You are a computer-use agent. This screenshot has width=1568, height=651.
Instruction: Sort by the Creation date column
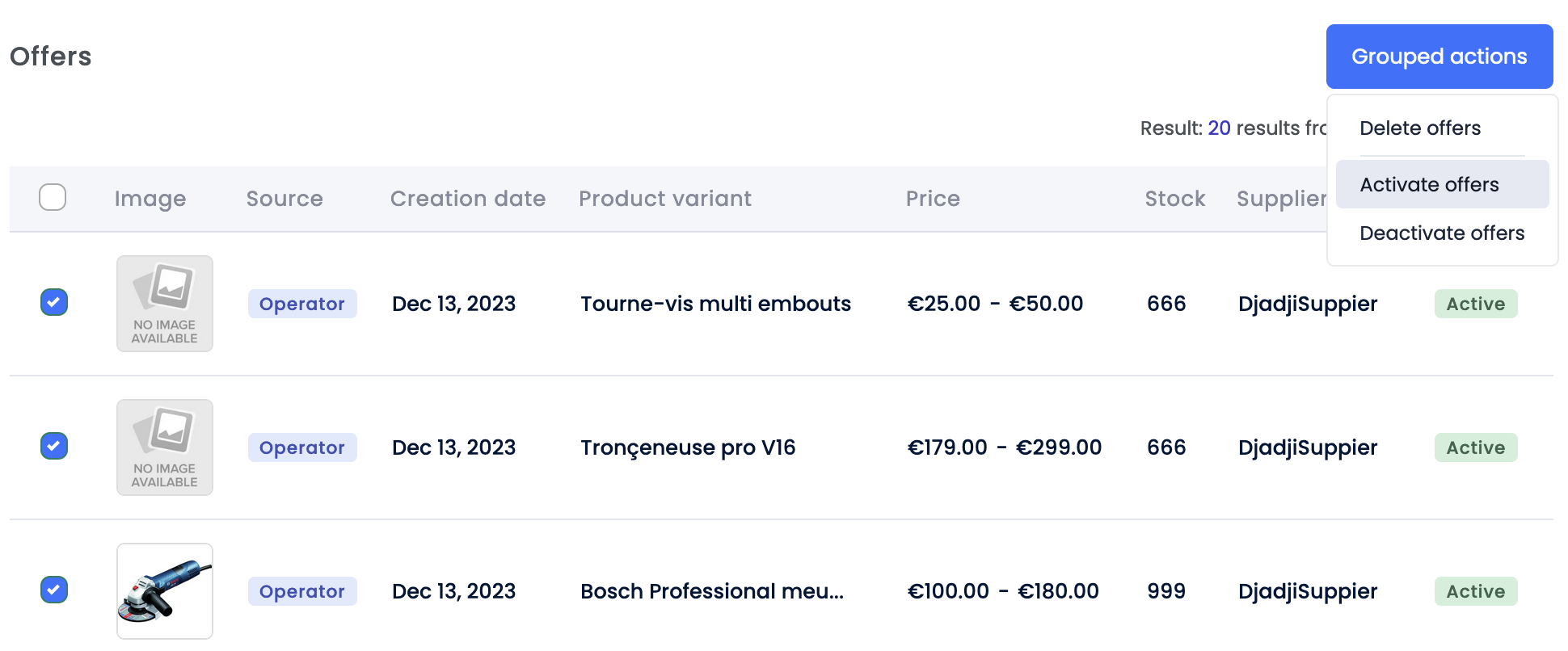(x=468, y=198)
